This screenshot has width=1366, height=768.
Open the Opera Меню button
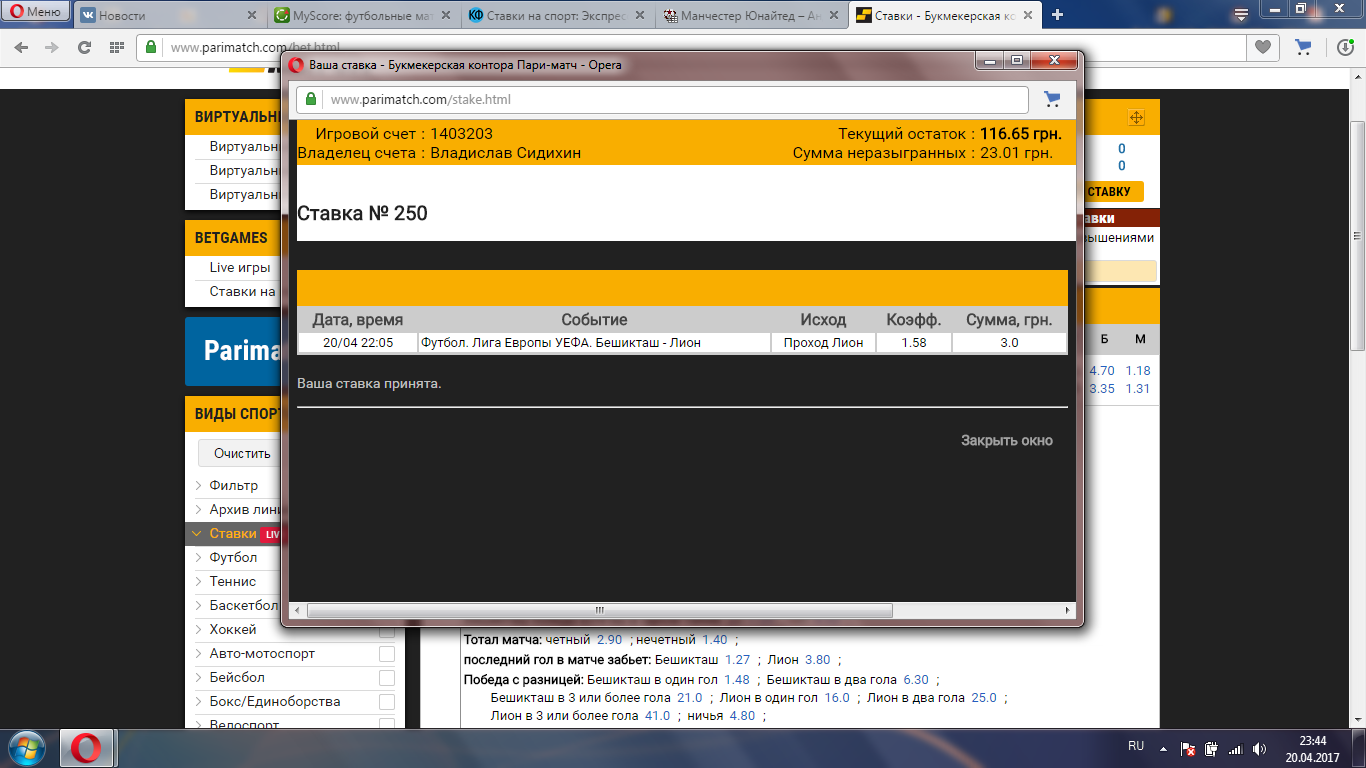(35, 13)
